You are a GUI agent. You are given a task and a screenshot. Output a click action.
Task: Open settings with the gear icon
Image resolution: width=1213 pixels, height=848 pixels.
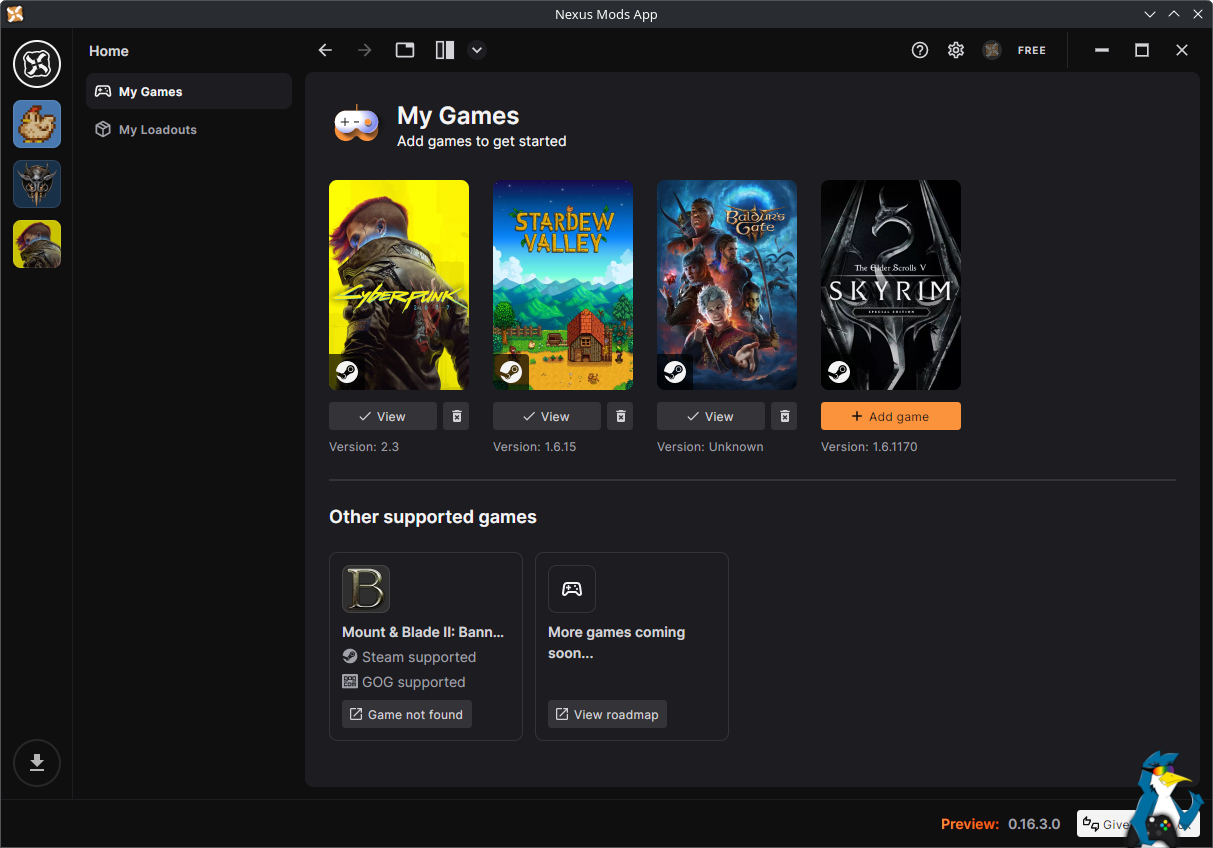[x=956, y=50]
